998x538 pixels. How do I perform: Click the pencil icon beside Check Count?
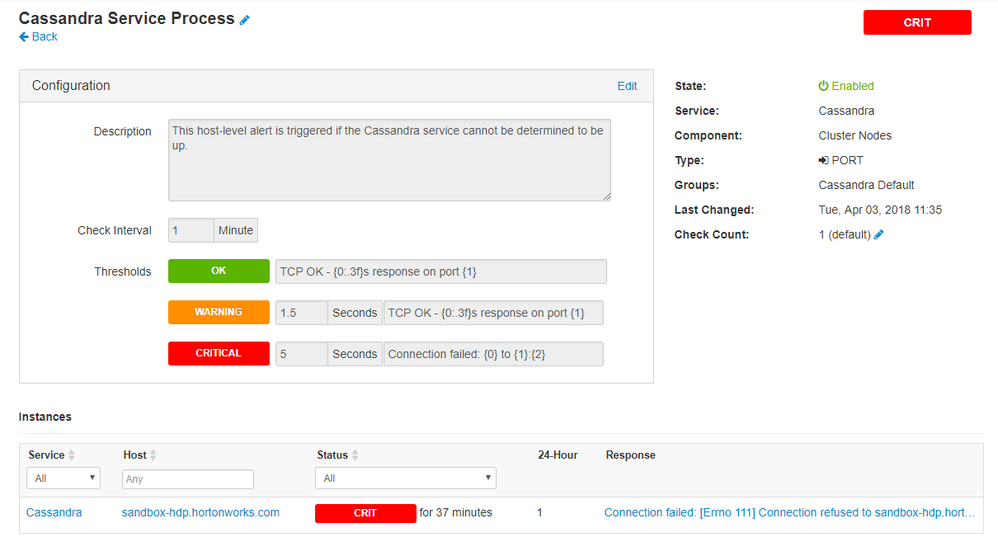click(878, 234)
